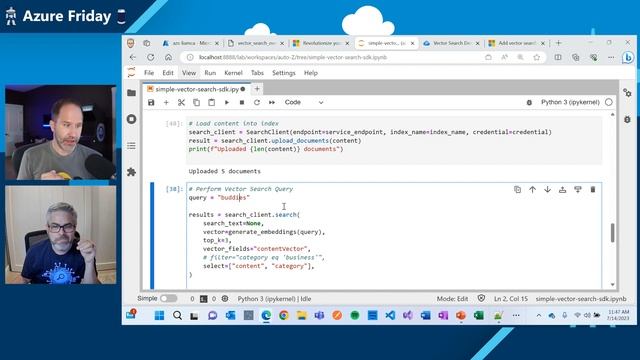This screenshot has width=640, height=360.
Task: Open the Windows Start menu
Action: coord(159,315)
